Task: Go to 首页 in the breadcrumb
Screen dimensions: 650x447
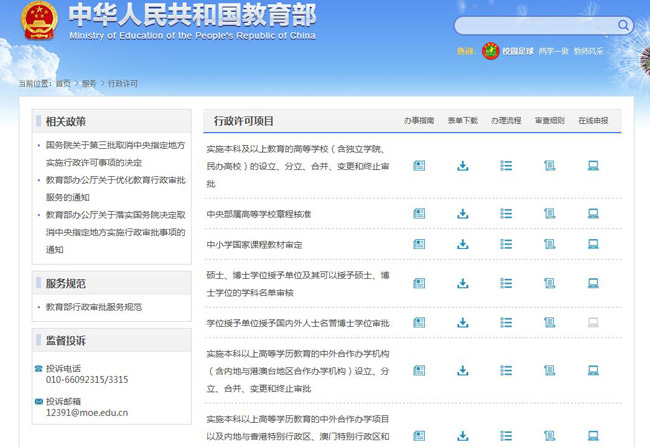Action: point(63,84)
